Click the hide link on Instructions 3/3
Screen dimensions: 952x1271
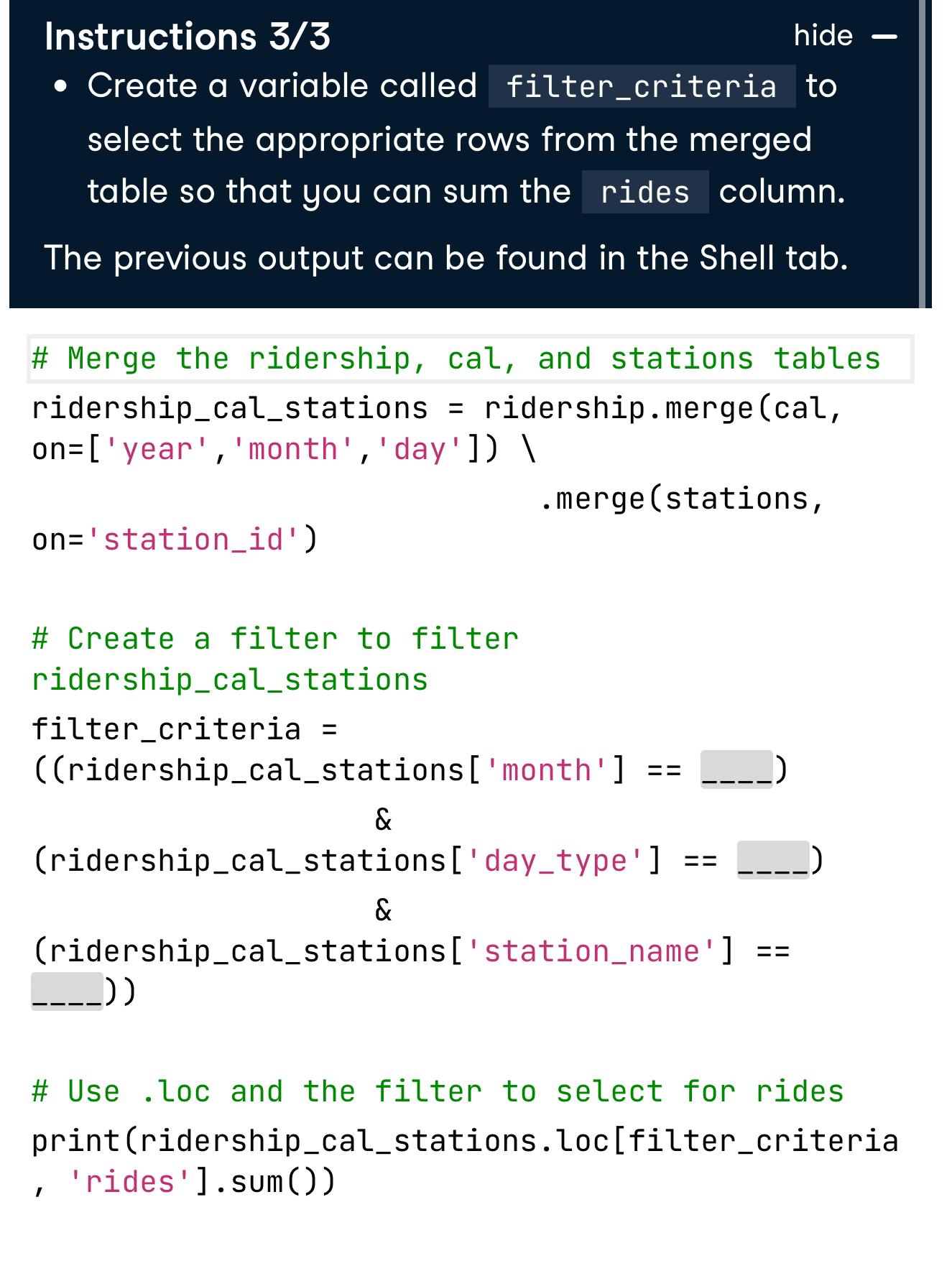point(823,34)
